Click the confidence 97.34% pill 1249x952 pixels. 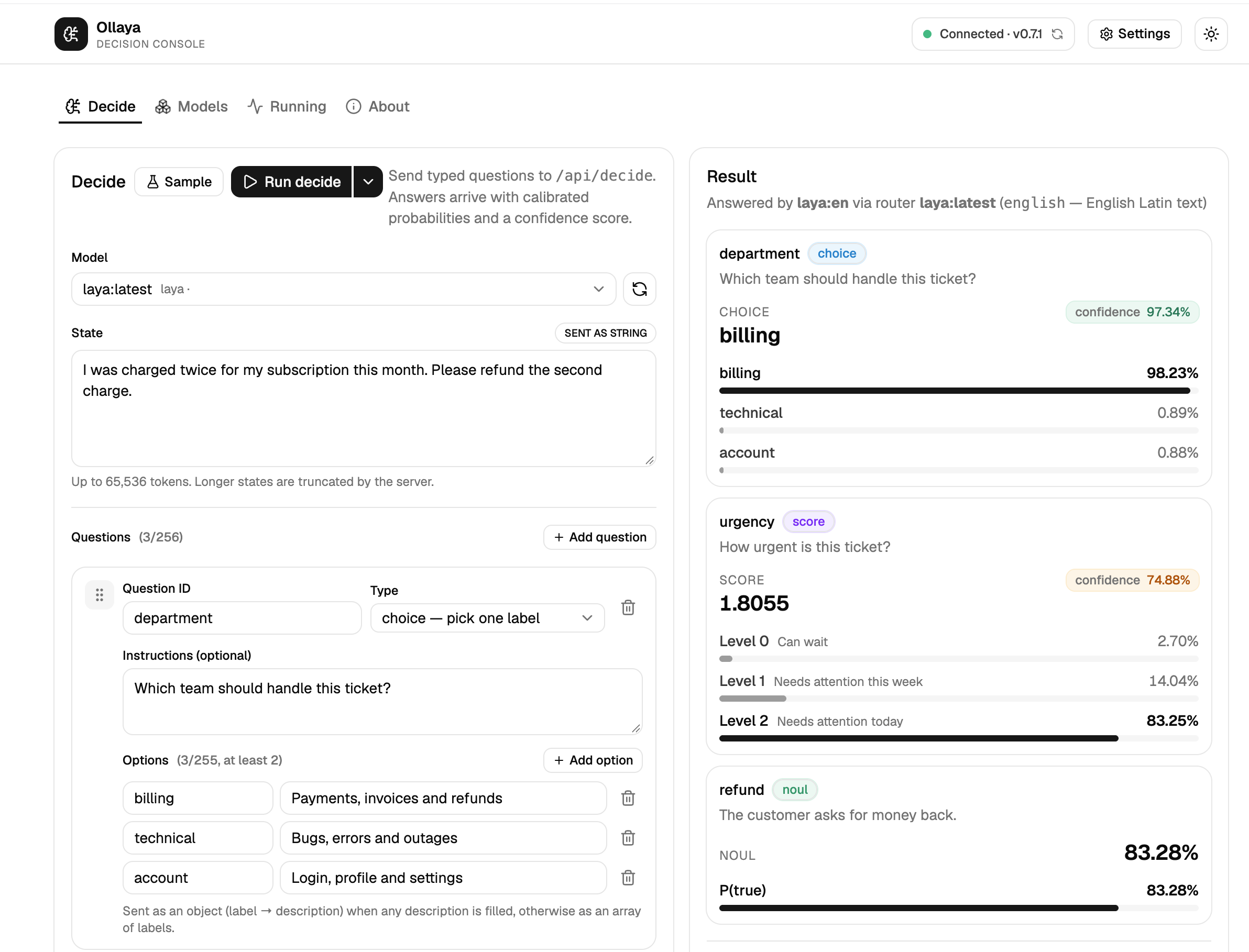click(x=1132, y=312)
